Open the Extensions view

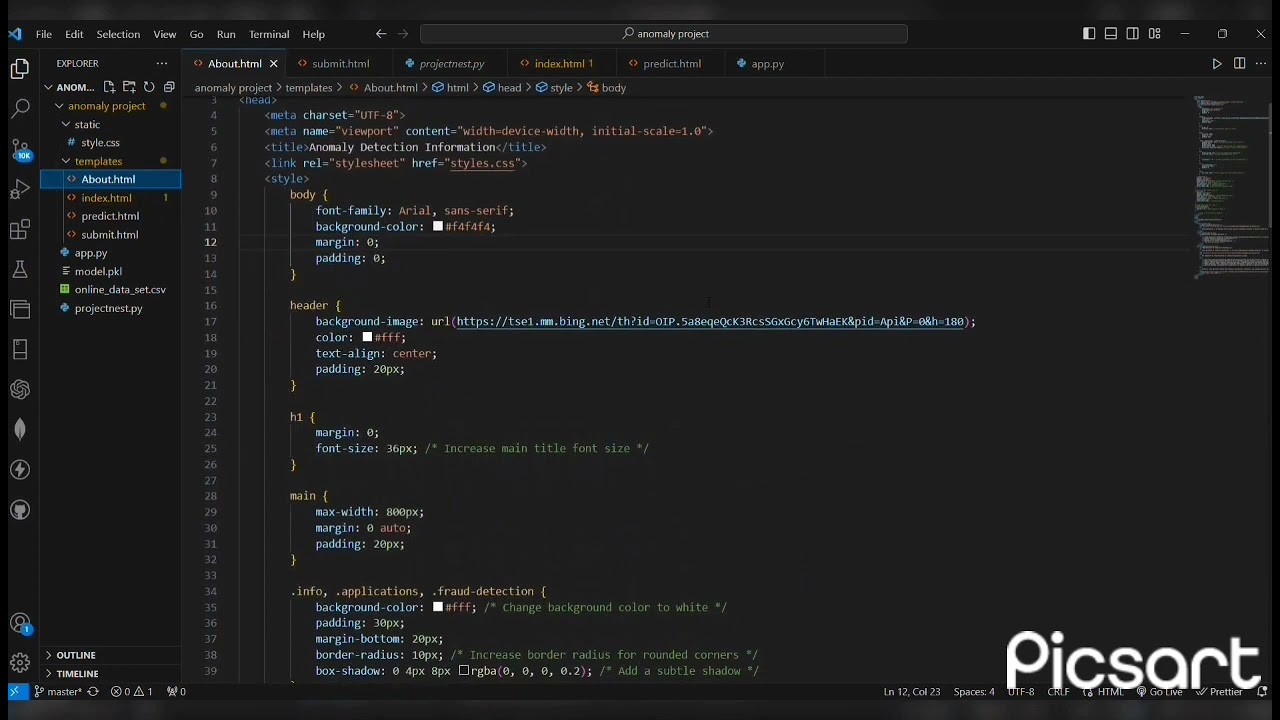(x=20, y=230)
